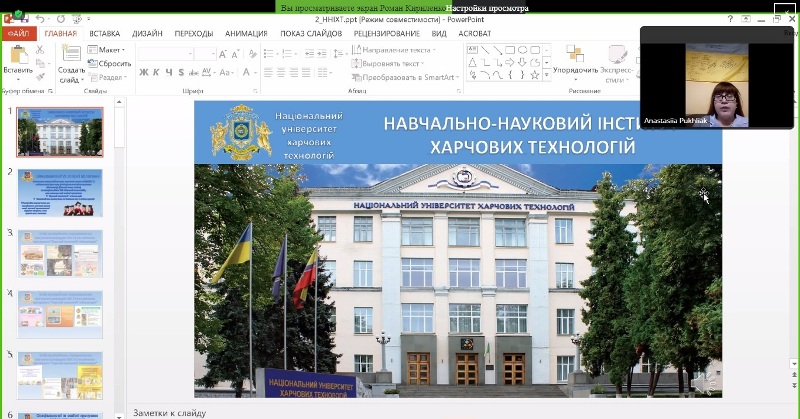Toggle underline Ч formatting

[x=169, y=72]
